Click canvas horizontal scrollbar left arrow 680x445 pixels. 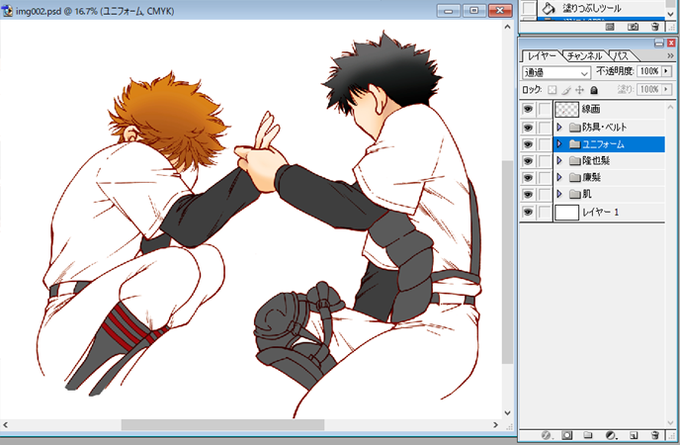(x=5, y=425)
